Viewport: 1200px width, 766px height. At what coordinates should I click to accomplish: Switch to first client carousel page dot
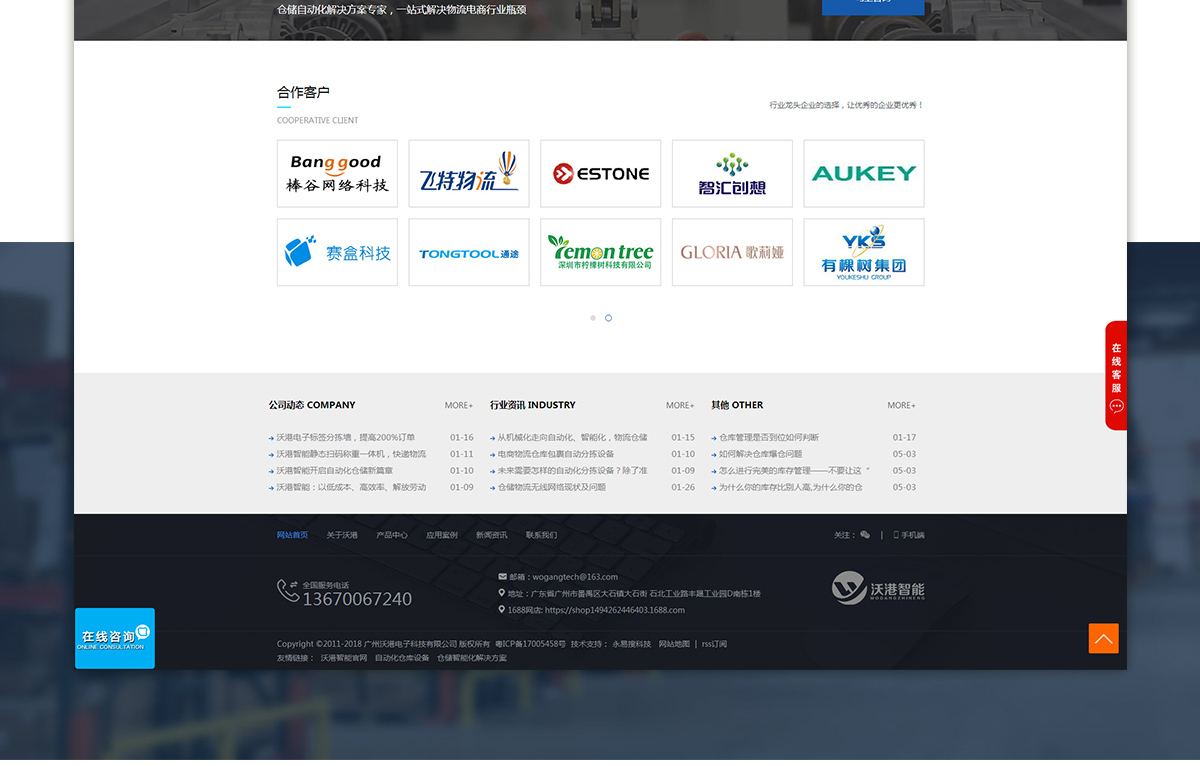(593, 318)
